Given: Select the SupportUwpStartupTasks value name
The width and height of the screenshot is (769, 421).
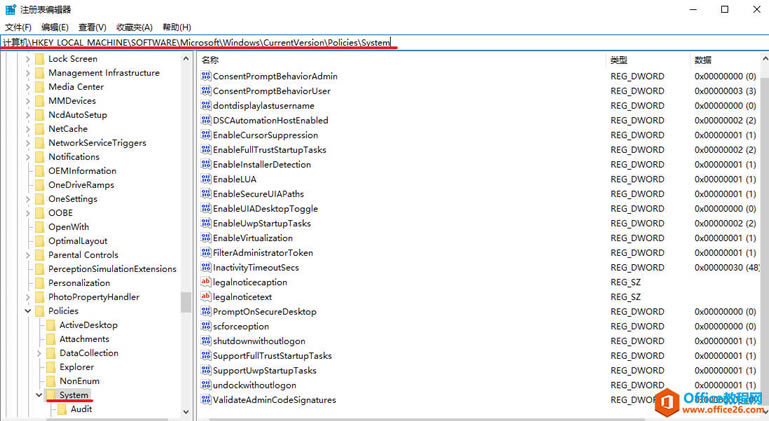Looking at the screenshot, I should pyautogui.click(x=264, y=370).
